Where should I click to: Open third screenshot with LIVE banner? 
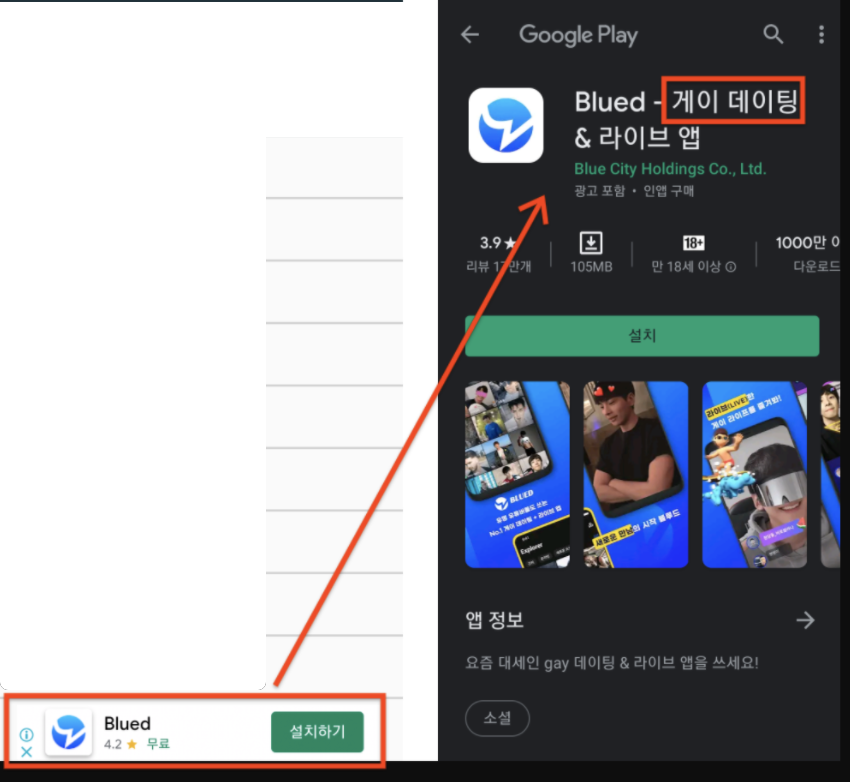[754, 474]
